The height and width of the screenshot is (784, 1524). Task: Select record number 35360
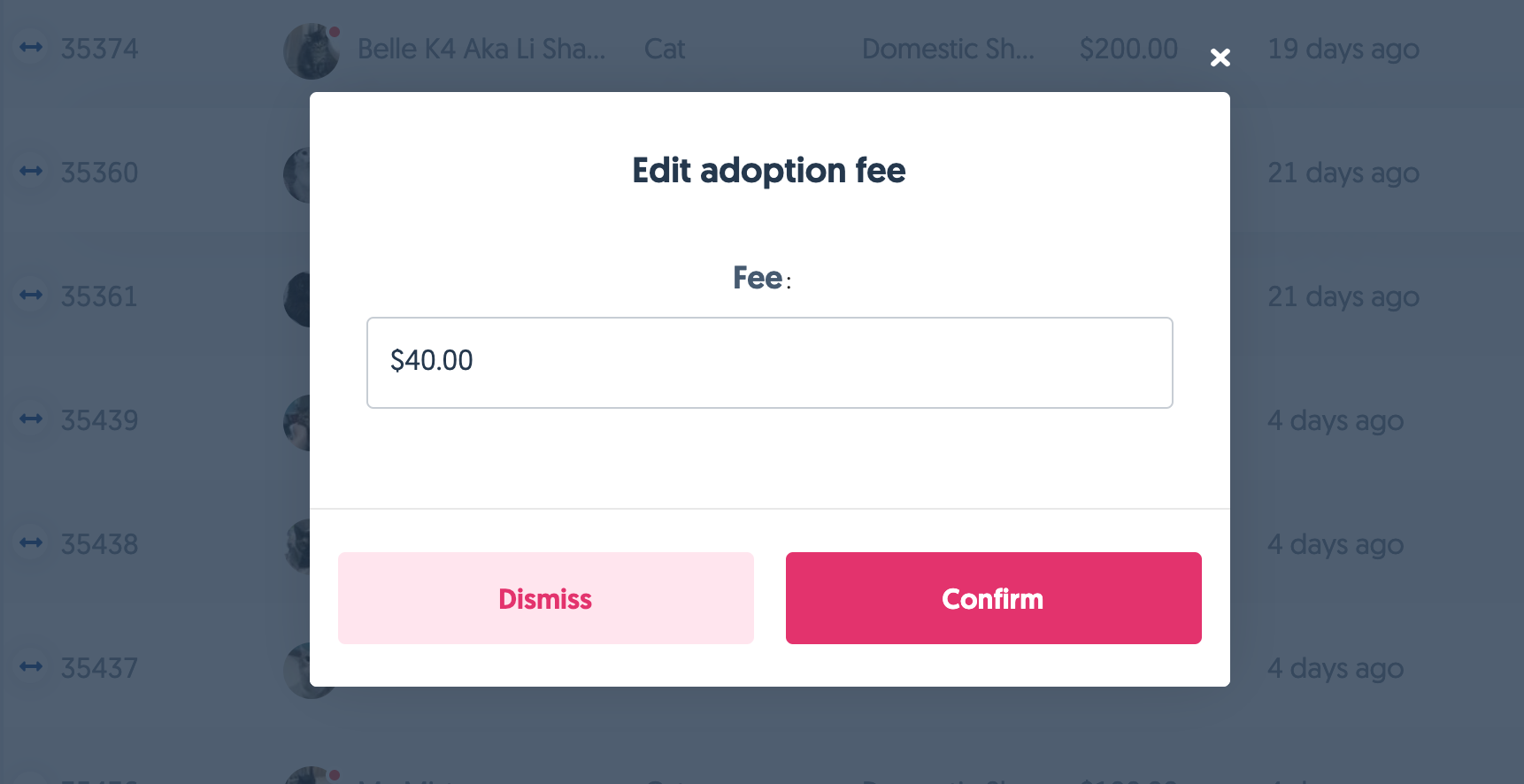pyautogui.click(x=99, y=173)
